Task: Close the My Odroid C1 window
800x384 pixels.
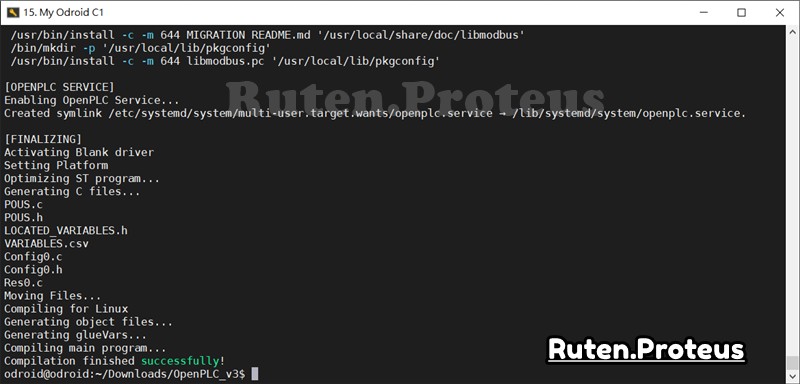Action: 780,13
